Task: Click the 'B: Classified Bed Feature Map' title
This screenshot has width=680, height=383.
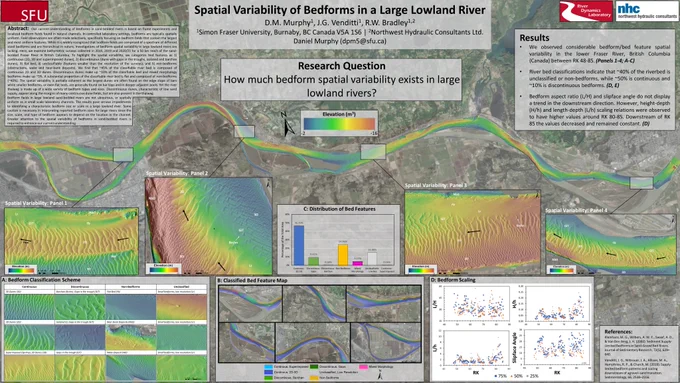Action: [x=252, y=280]
